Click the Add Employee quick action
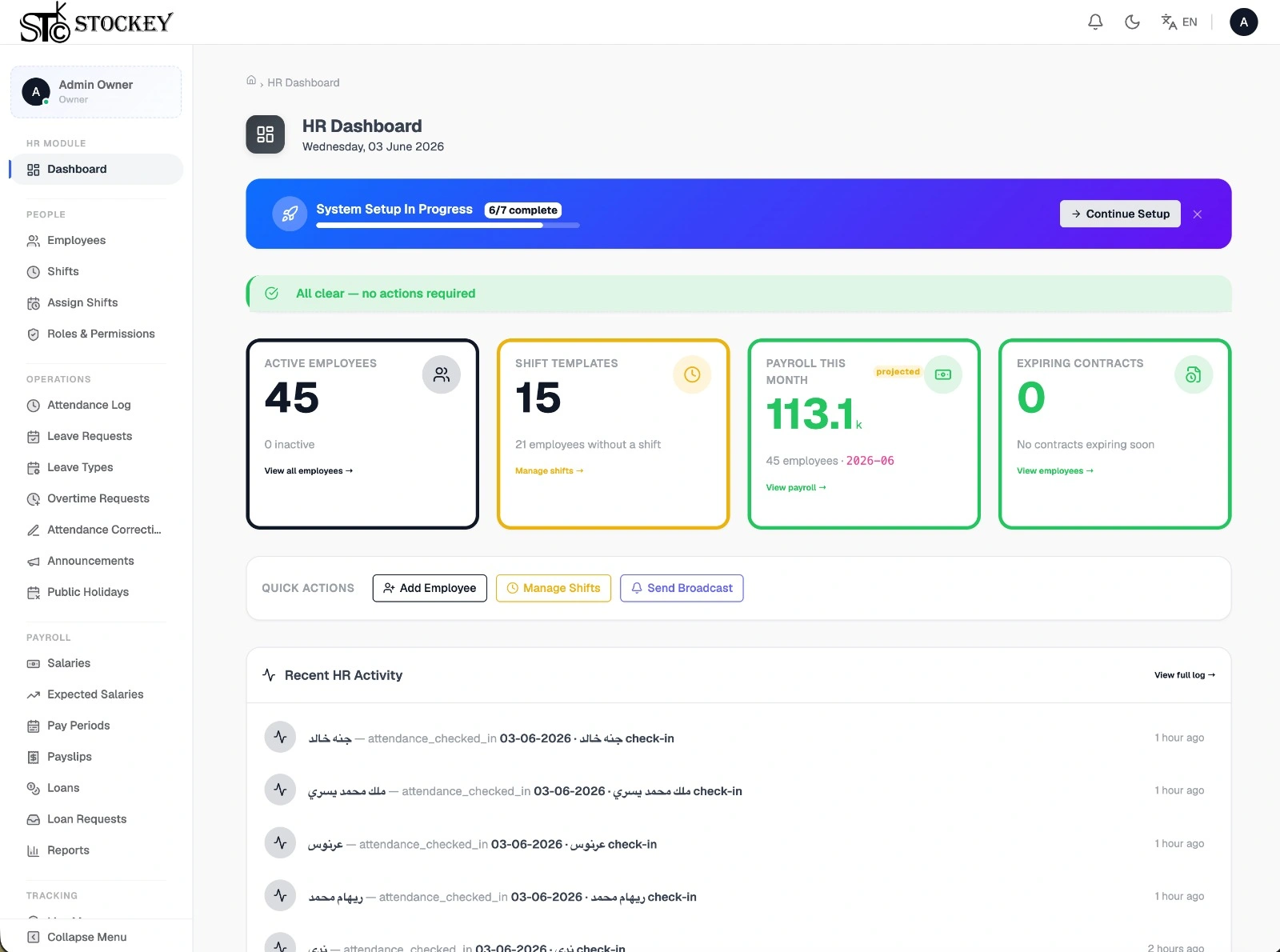 pyautogui.click(x=430, y=588)
